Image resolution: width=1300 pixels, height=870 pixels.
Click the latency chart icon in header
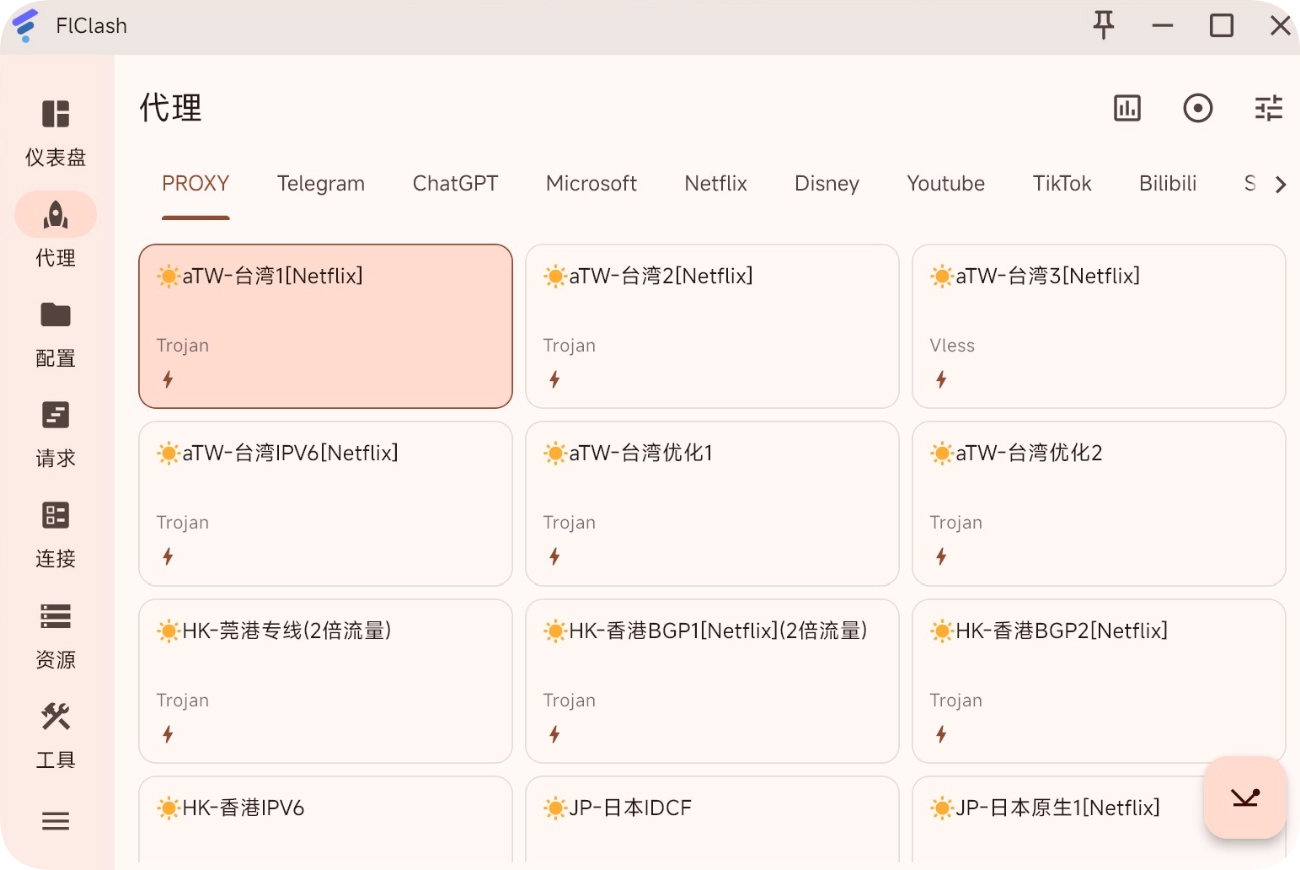coord(1127,108)
